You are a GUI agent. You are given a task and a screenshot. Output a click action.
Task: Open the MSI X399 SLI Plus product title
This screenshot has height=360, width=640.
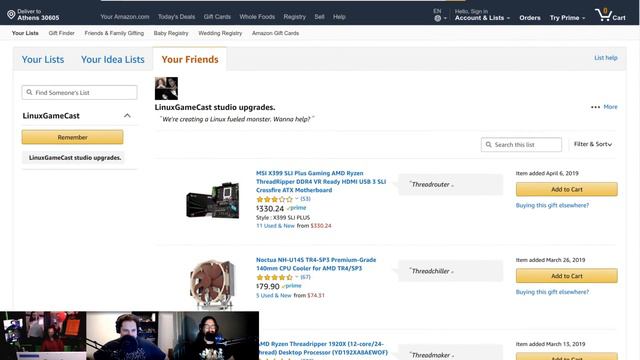321,182
